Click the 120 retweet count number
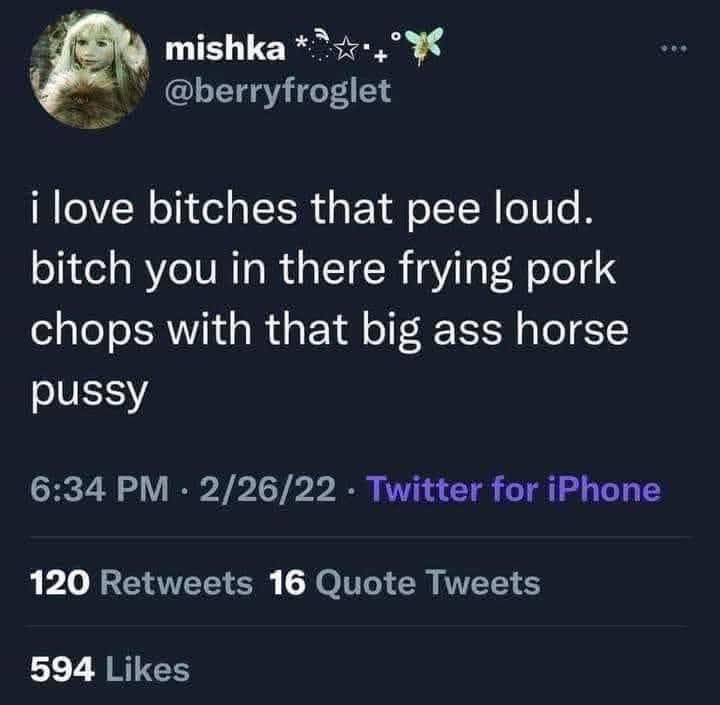Screen dimensions: 720x705 point(60,583)
